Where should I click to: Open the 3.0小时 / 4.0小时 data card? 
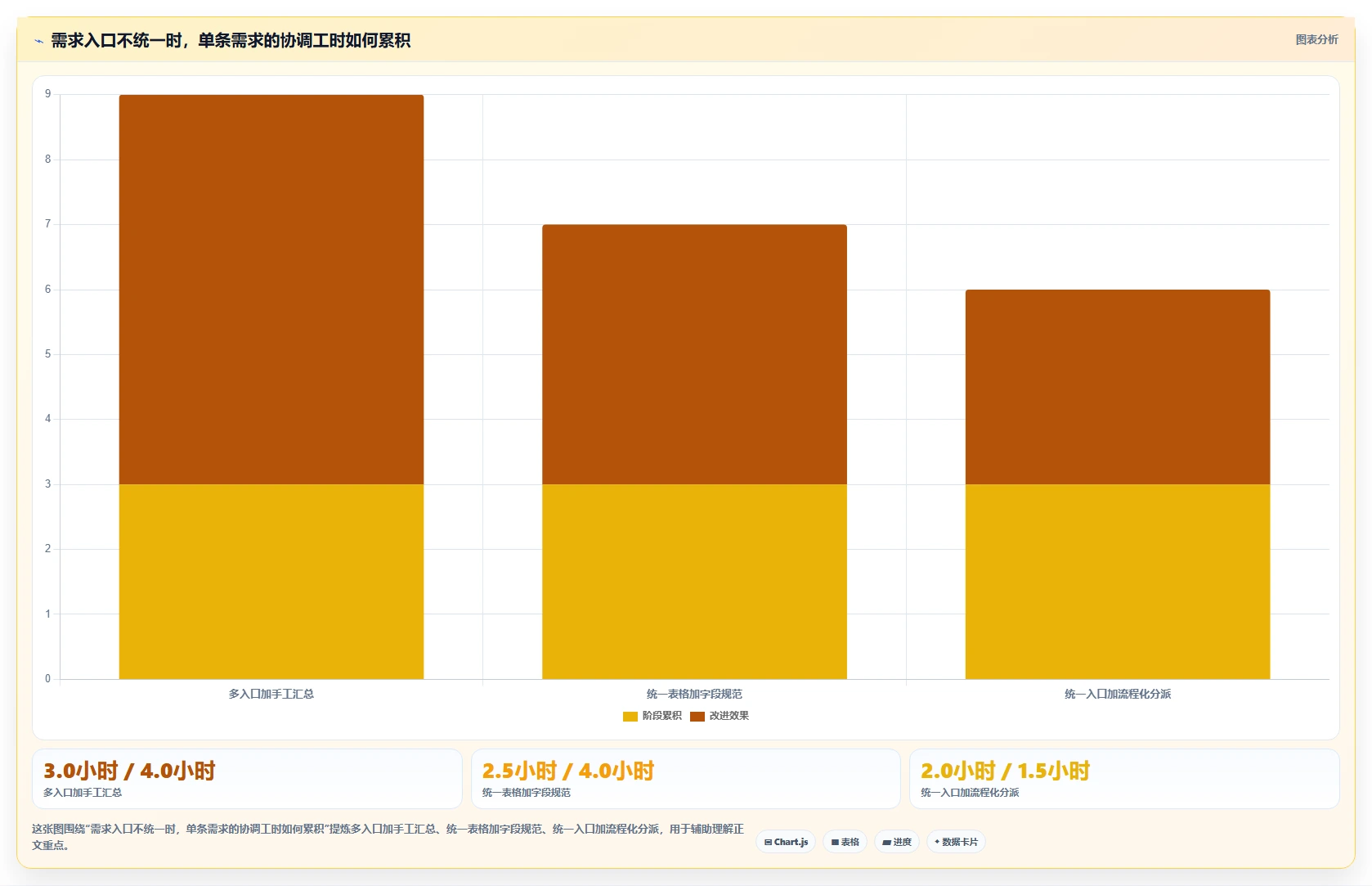tap(247, 779)
